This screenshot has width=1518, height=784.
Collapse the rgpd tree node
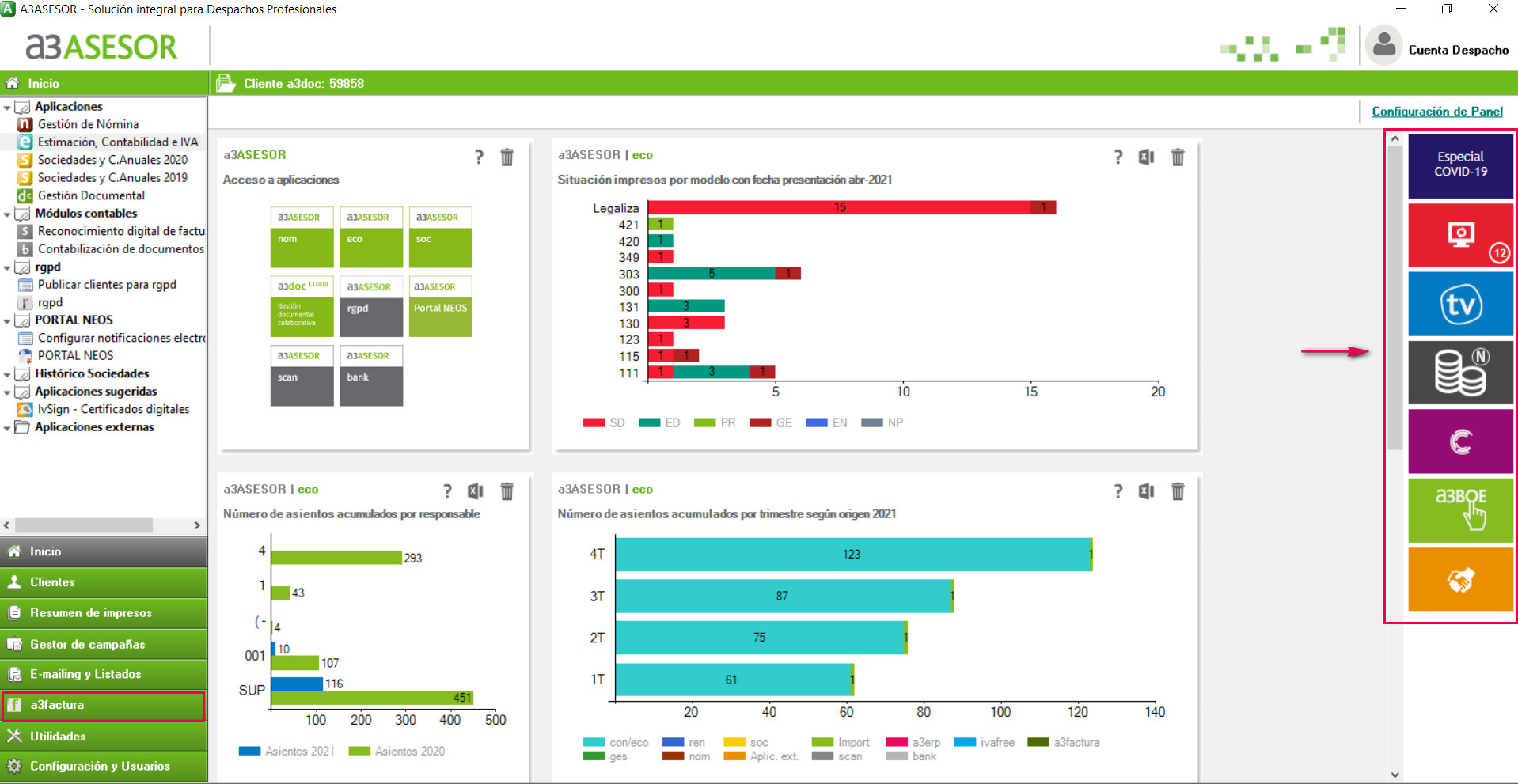[7, 268]
